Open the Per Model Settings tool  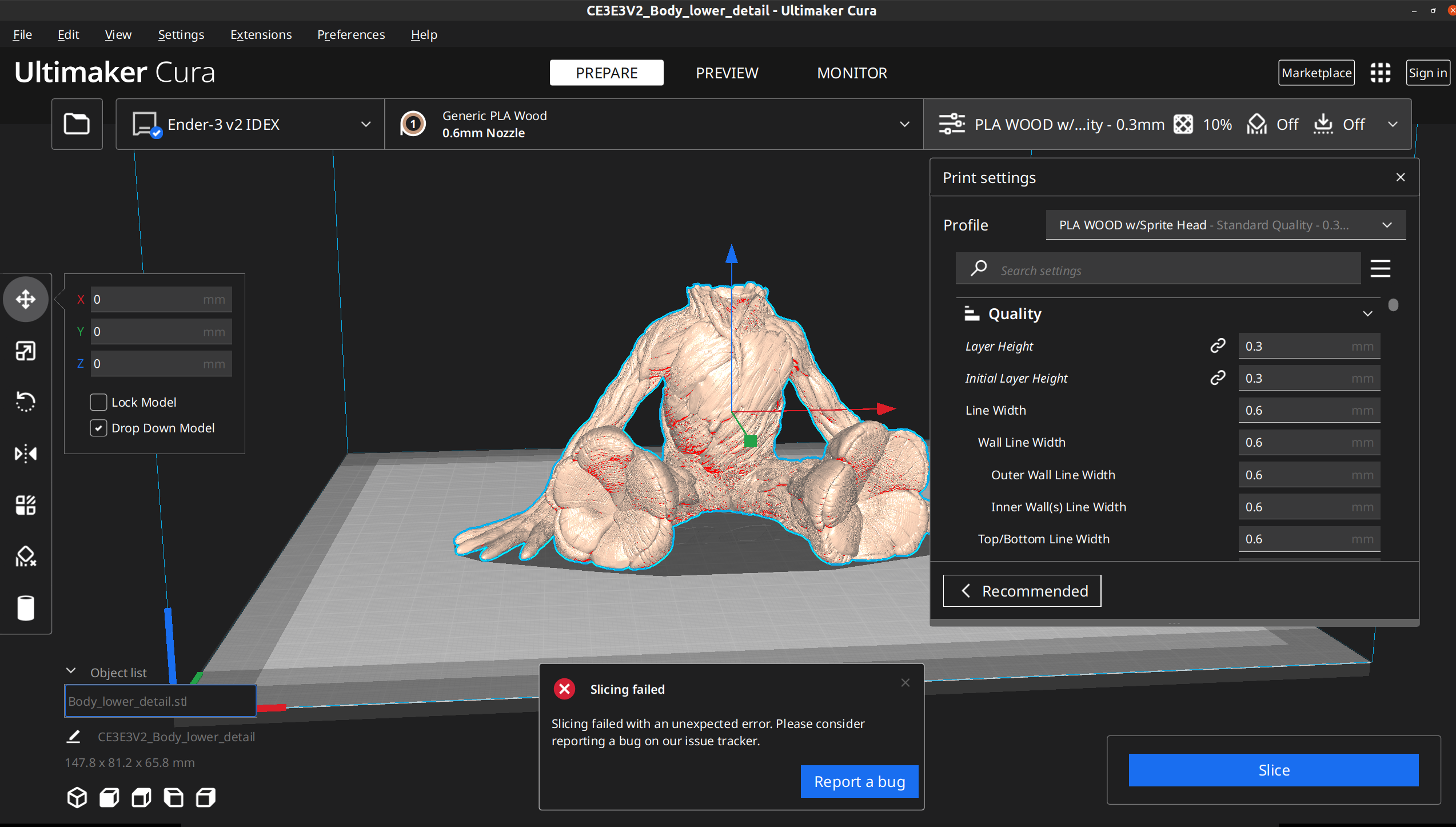coord(26,505)
